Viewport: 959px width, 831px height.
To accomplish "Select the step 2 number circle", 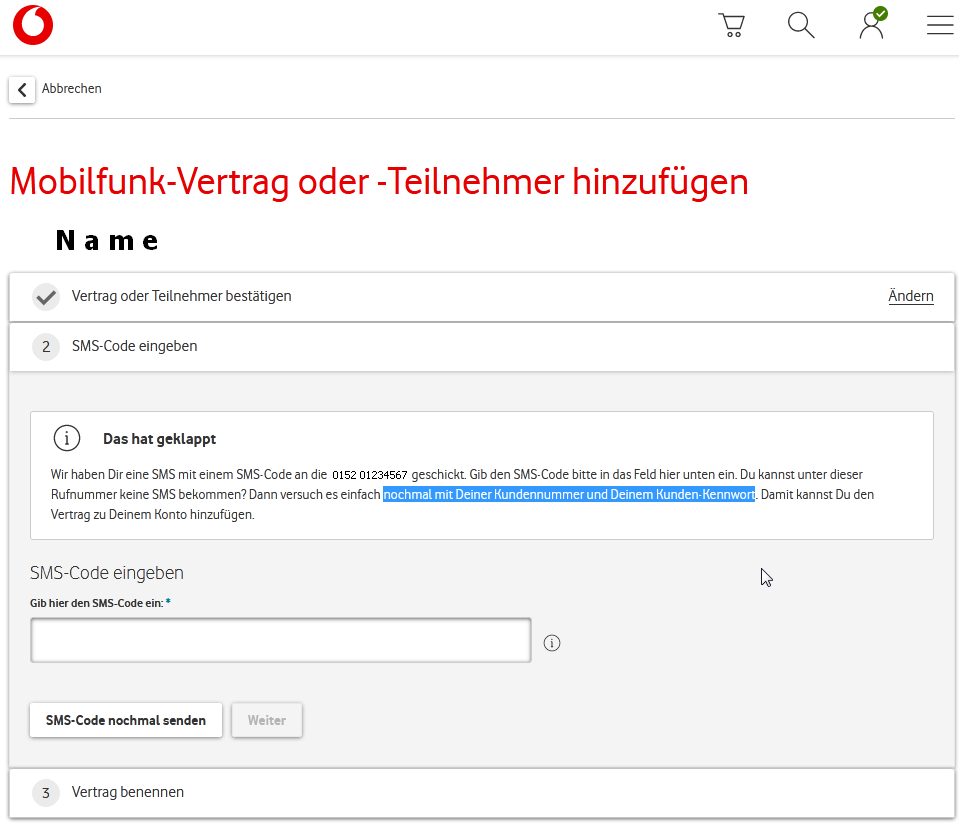I will [45, 346].
